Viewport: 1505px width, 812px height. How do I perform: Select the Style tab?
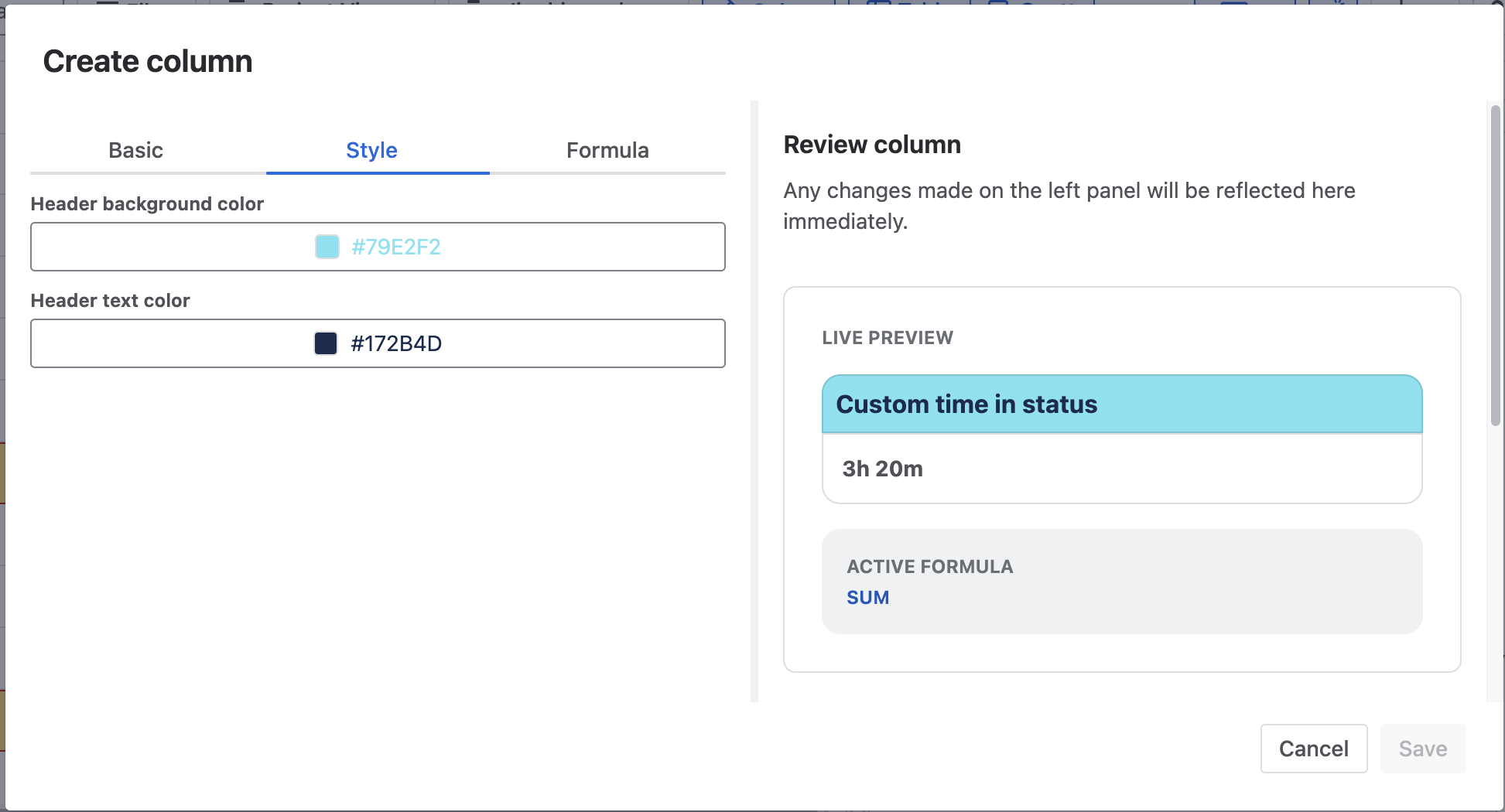click(x=371, y=150)
